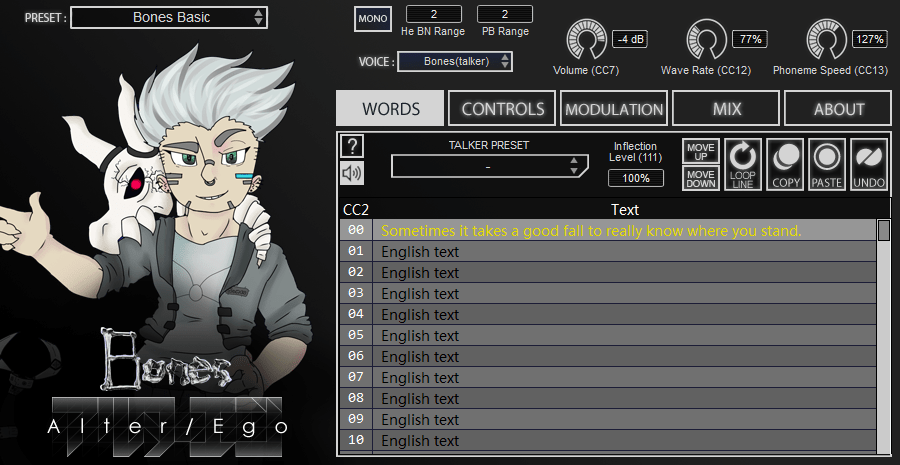The width and height of the screenshot is (900, 465).
Task: Select the English text line 08
Action: 624,398
